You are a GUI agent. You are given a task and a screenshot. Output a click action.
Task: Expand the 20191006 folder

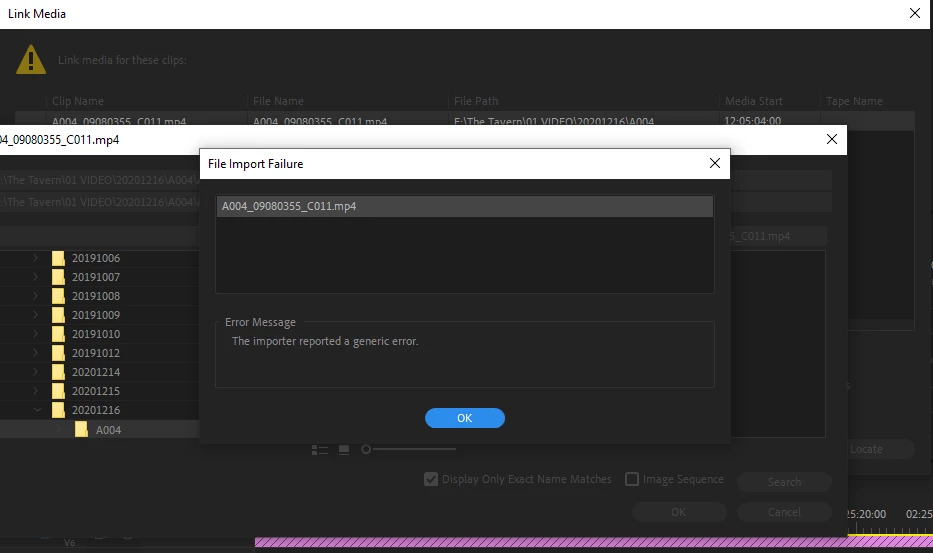35,258
